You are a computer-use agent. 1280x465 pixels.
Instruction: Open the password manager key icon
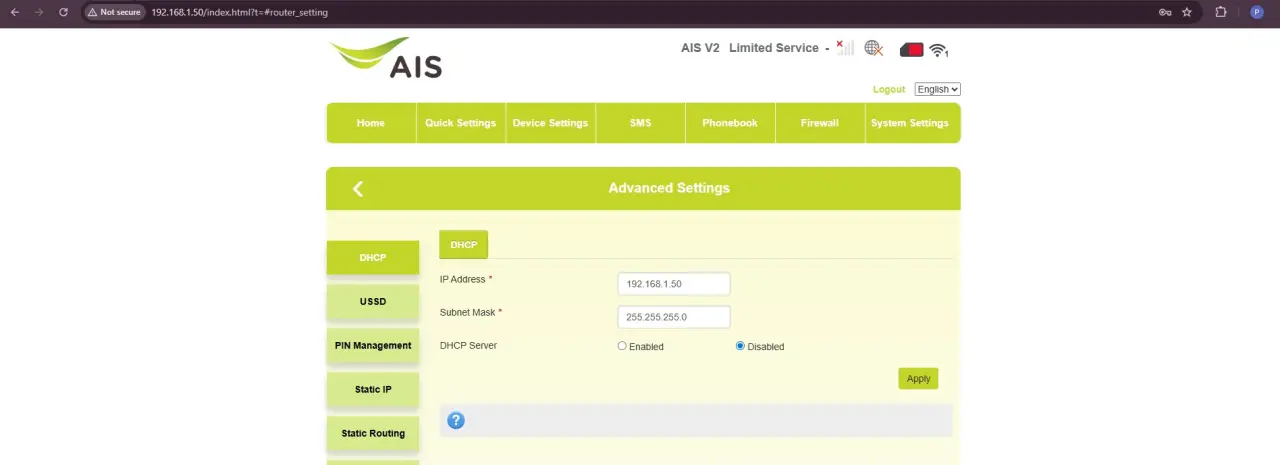pyautogui.click(x=1165, y=12)
